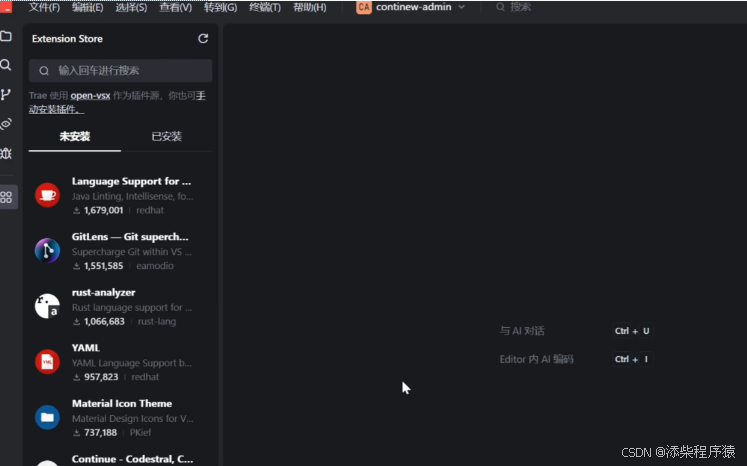Click the 1,679,001 download count
747x466 pixels.
(103, 210)
